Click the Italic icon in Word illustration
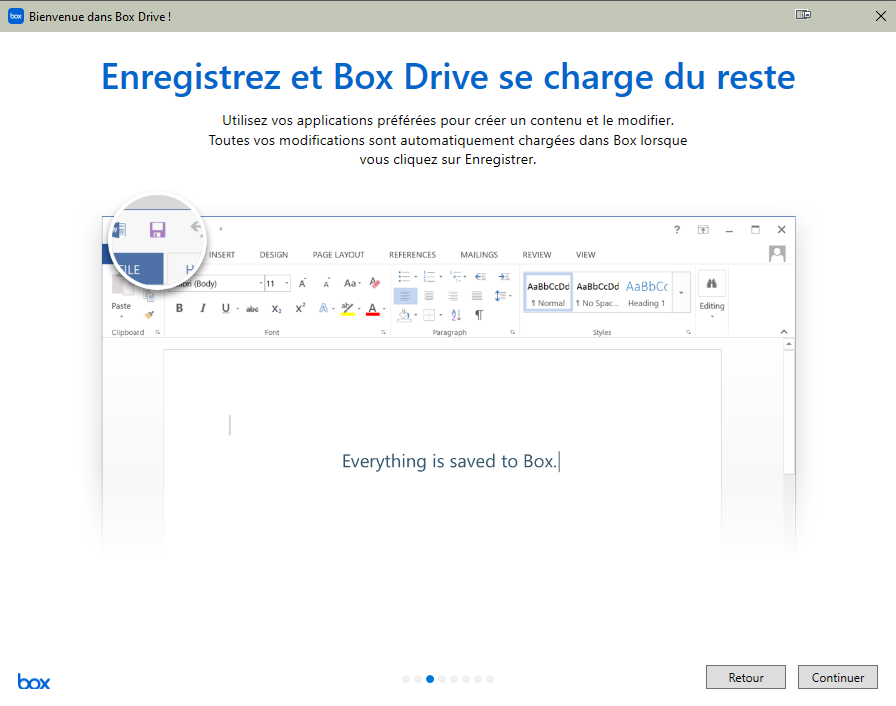The height and width of the screenshot is (706, 896). pyautogui.click(x=202, y=308)
